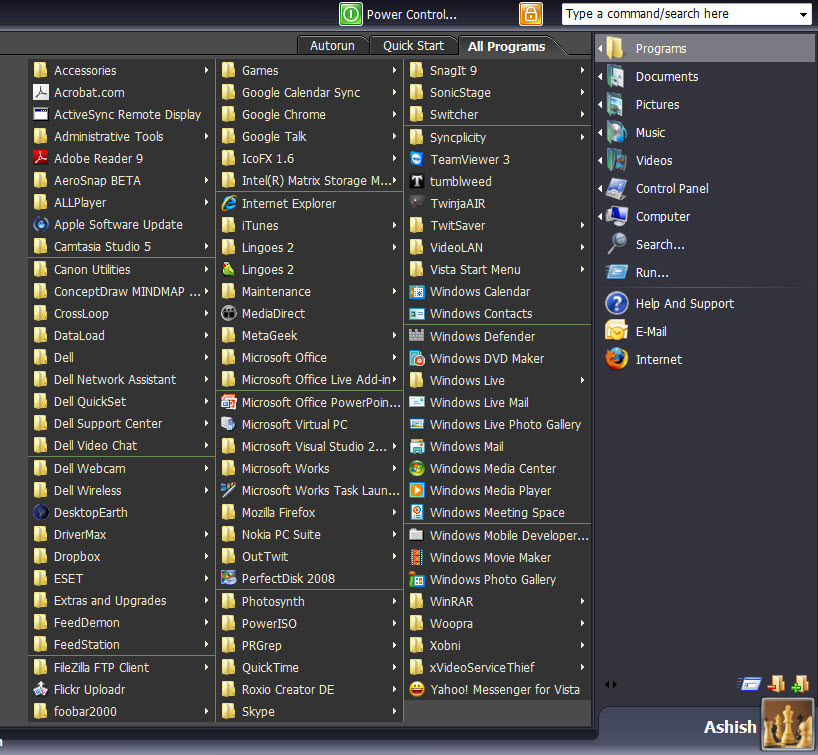Click the run window icon near bottom
Image resolution: width=818 pixels, height=755 pixels.
coord(750,683)
